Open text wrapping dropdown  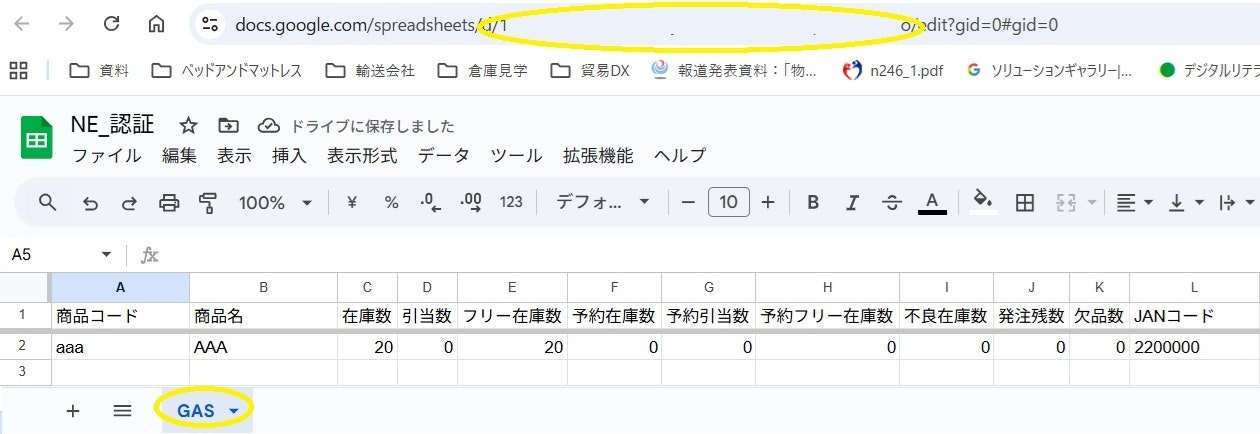tap(1238, 202)
